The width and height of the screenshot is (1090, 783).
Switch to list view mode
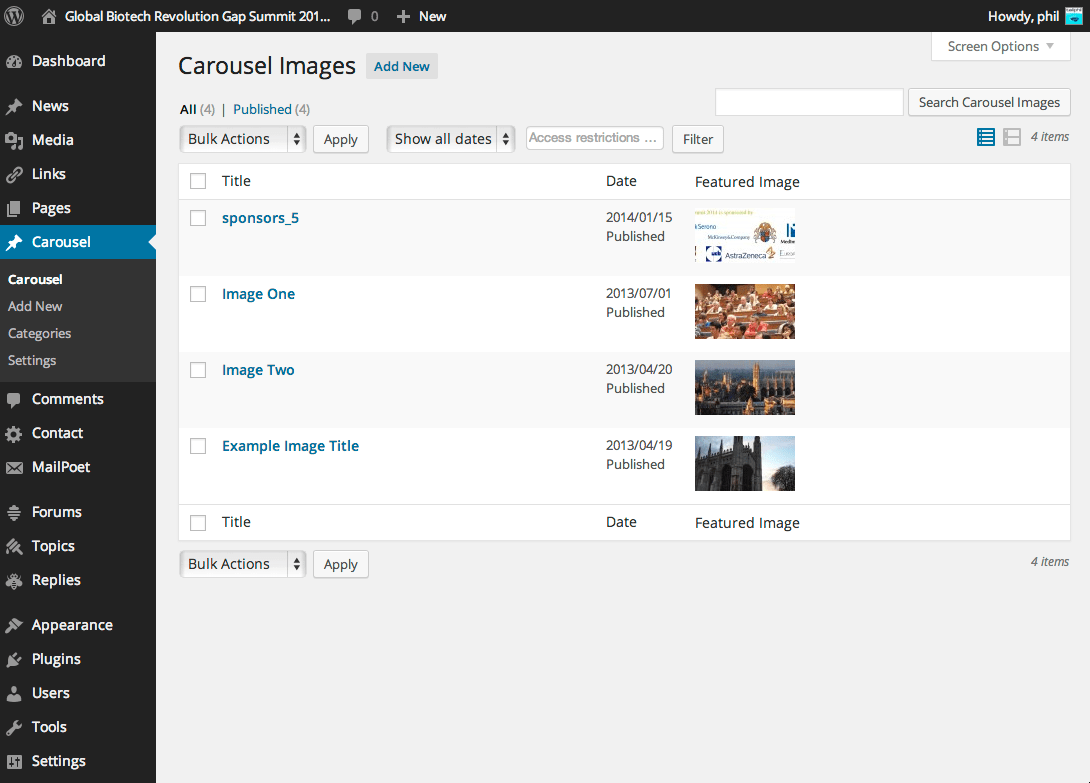point(985,137)
